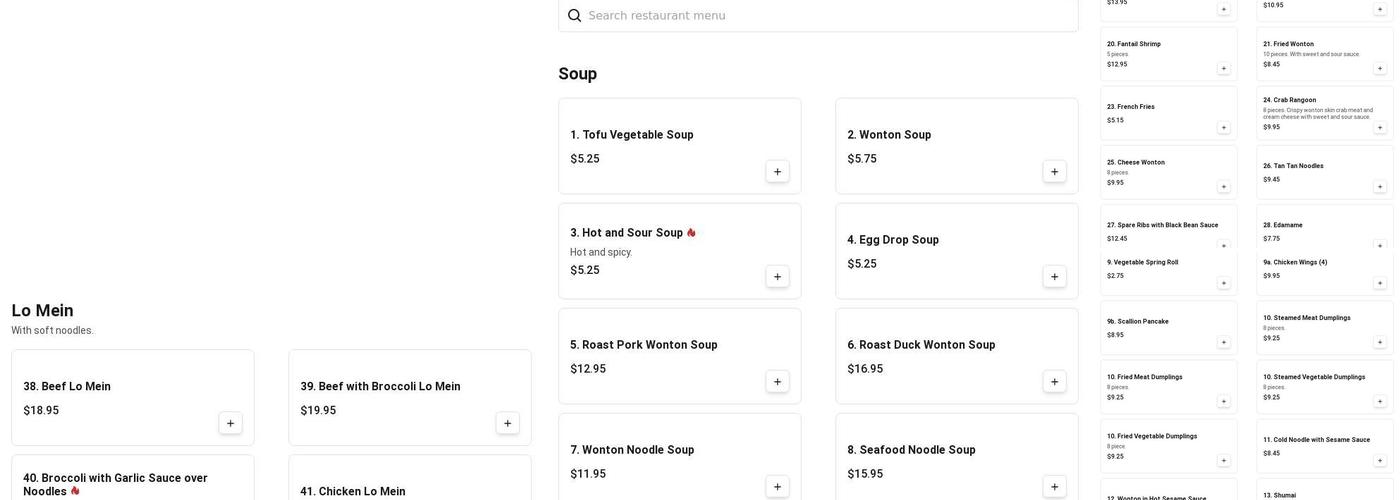Add Chicken Wings (4) via plus button
This screenshot has height=500, width=1400.
(x=1380, y=283)
